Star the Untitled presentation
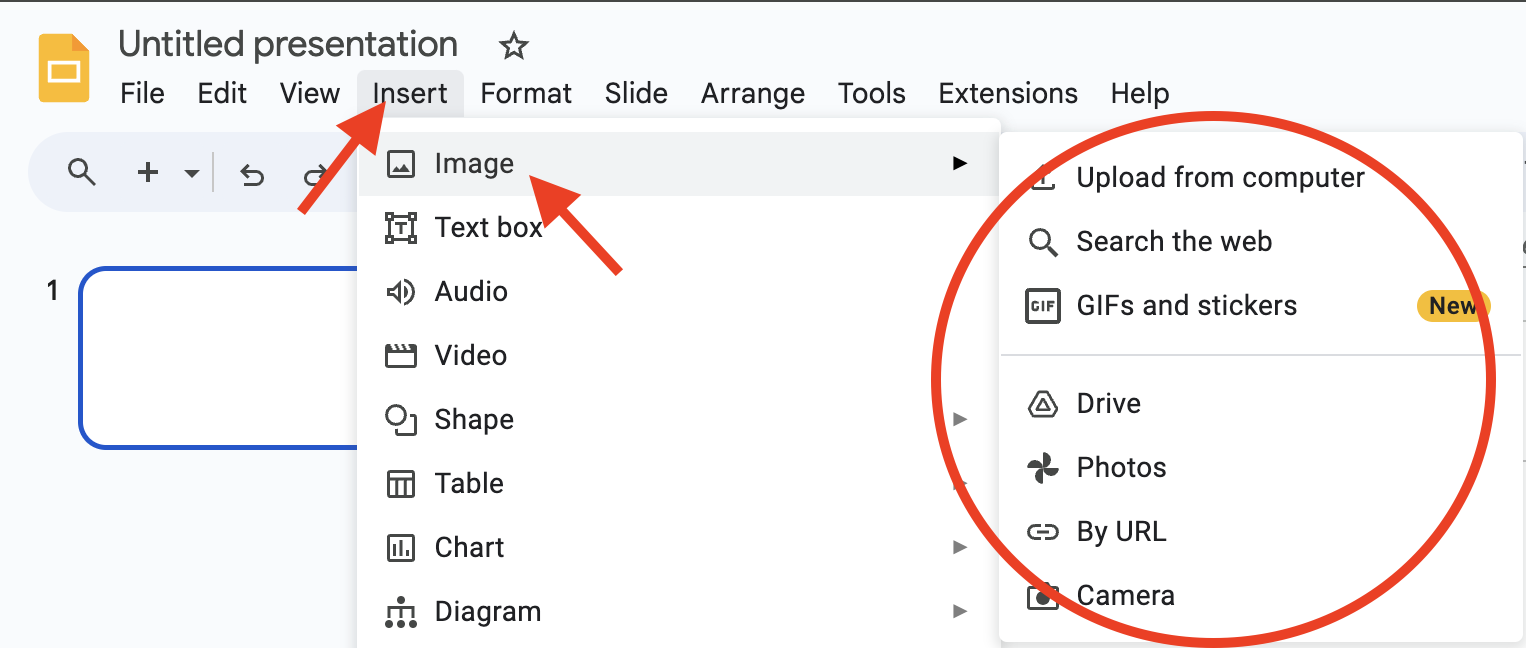The image size is (1526, 648). (513, 45)
